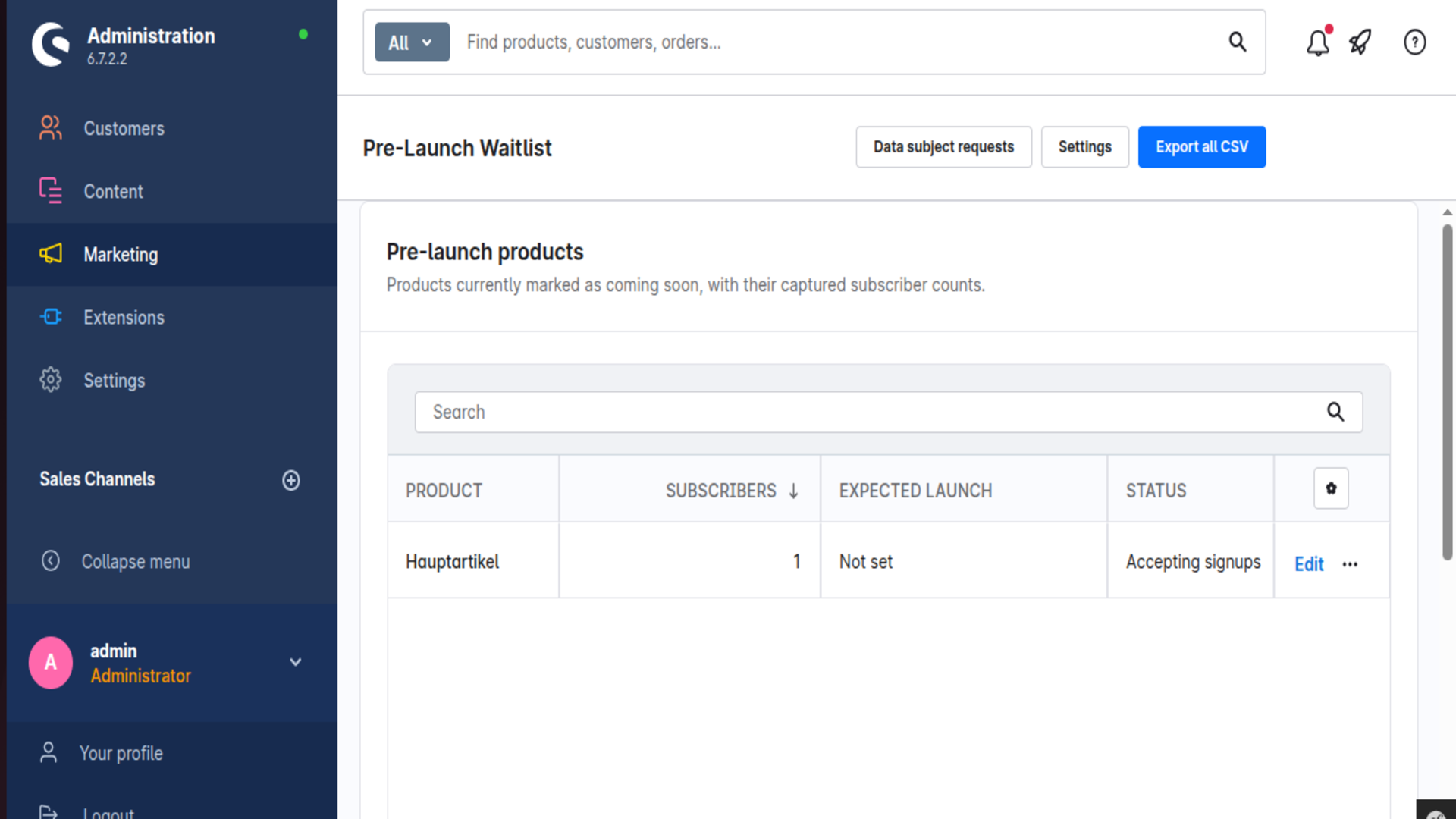Click the Pre-Launch Waitlist title
This screenshot has height=819, width=1456.
(x=457, y=148)
